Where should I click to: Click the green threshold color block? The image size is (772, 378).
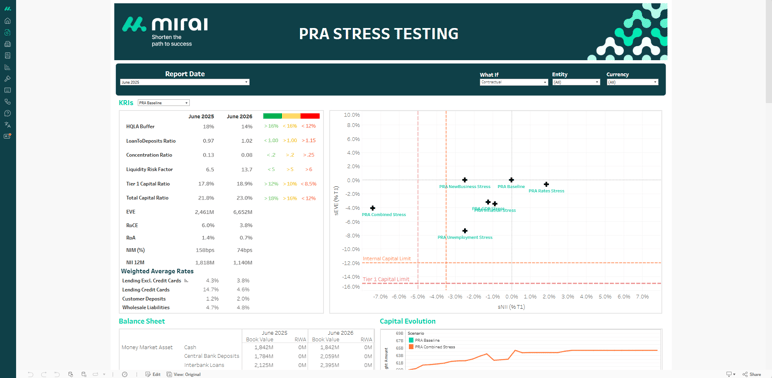click(x=272, y=116)
